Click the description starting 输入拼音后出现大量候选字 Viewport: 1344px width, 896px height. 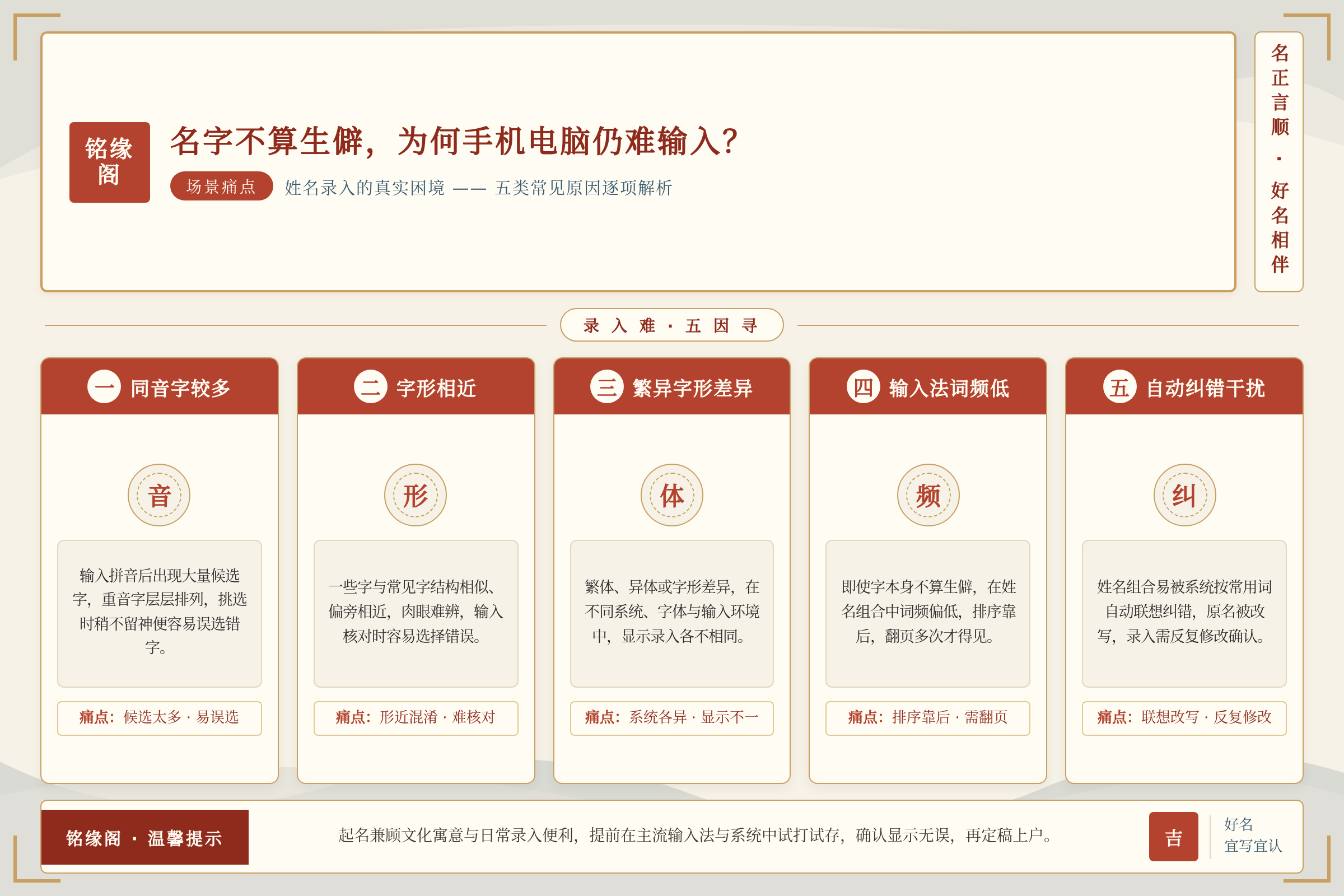click(160, 611)
